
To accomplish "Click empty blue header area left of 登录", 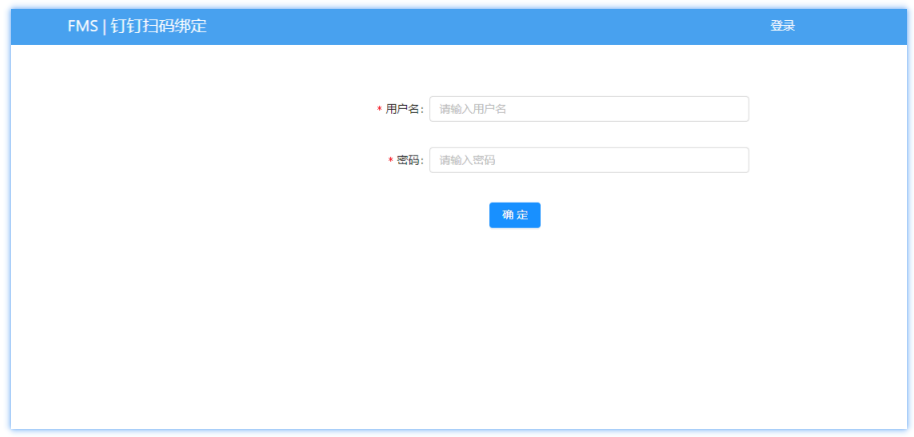I will tap(500, 26).
